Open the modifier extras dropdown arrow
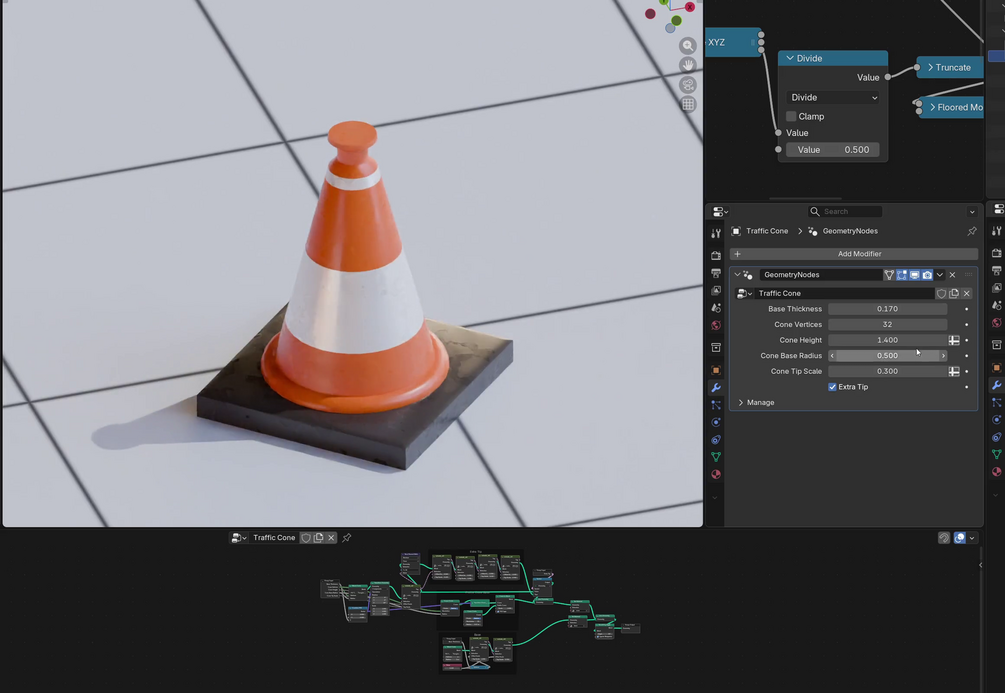1005x693 pixels. click(x=940, y=274)
